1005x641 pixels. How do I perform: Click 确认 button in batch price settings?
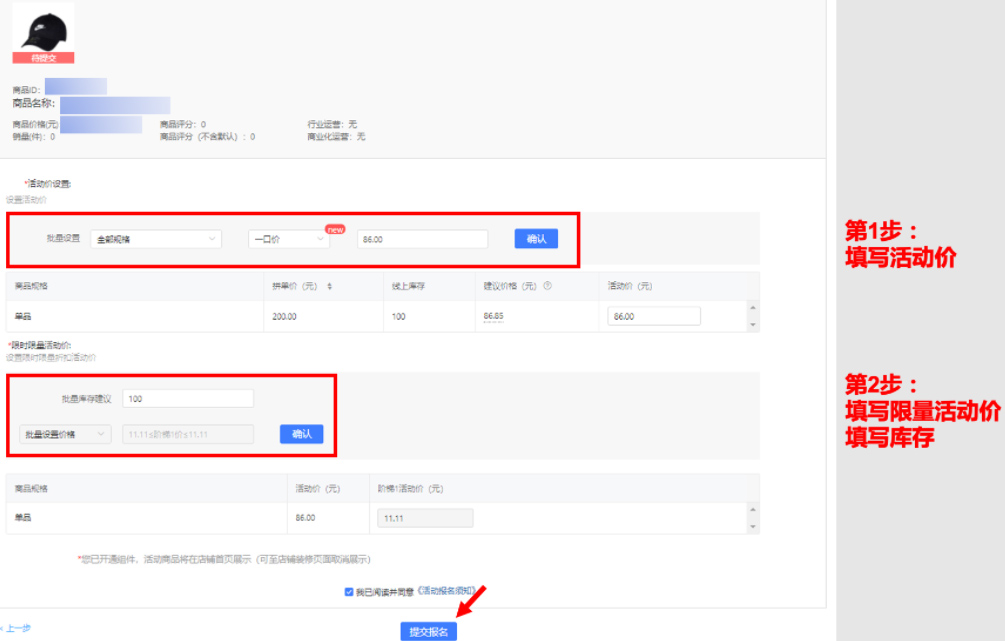pyautogui.click(x=536, y=239)
